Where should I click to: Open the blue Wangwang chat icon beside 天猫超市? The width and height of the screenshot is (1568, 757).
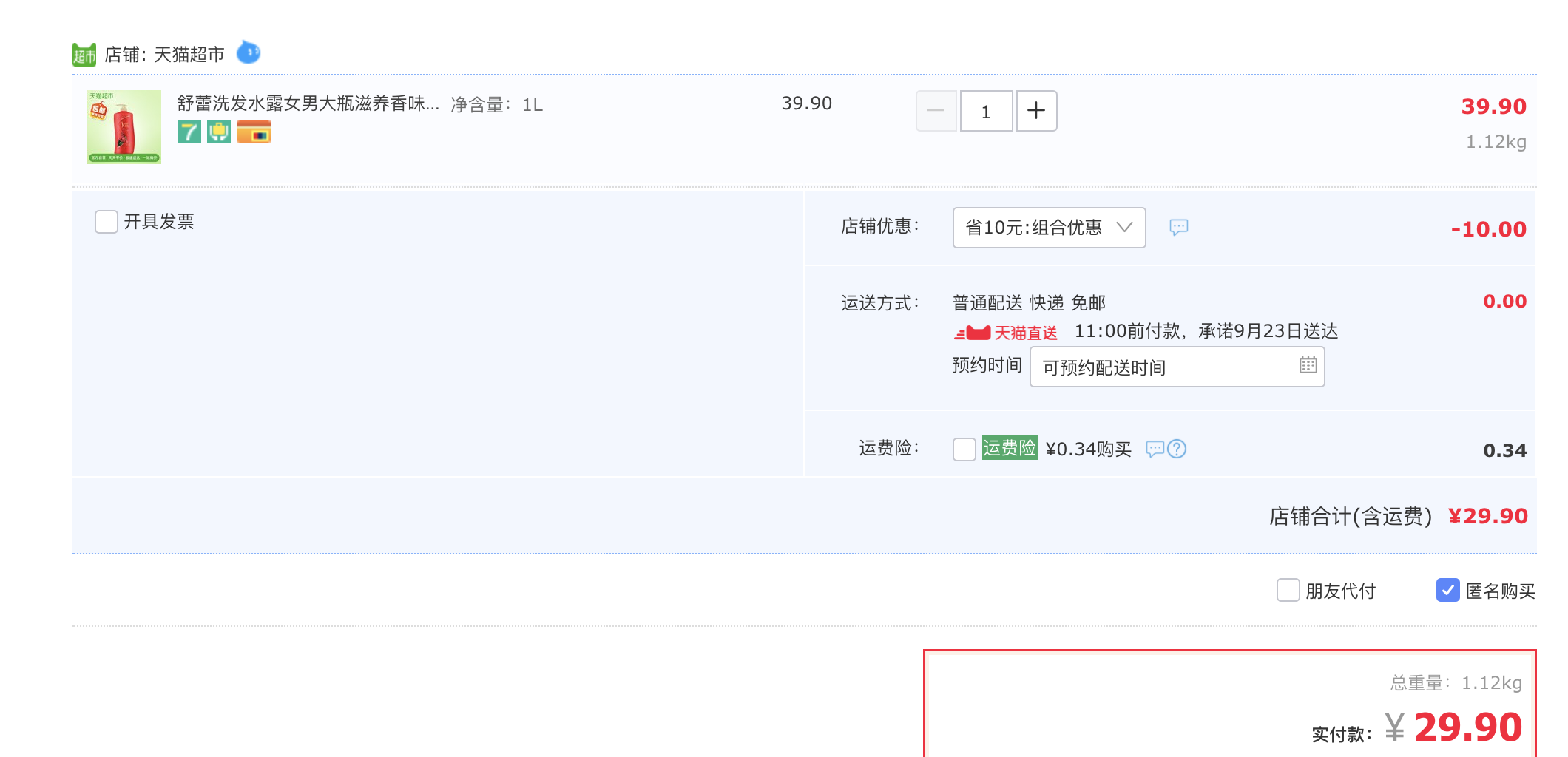tap(249, 52)
